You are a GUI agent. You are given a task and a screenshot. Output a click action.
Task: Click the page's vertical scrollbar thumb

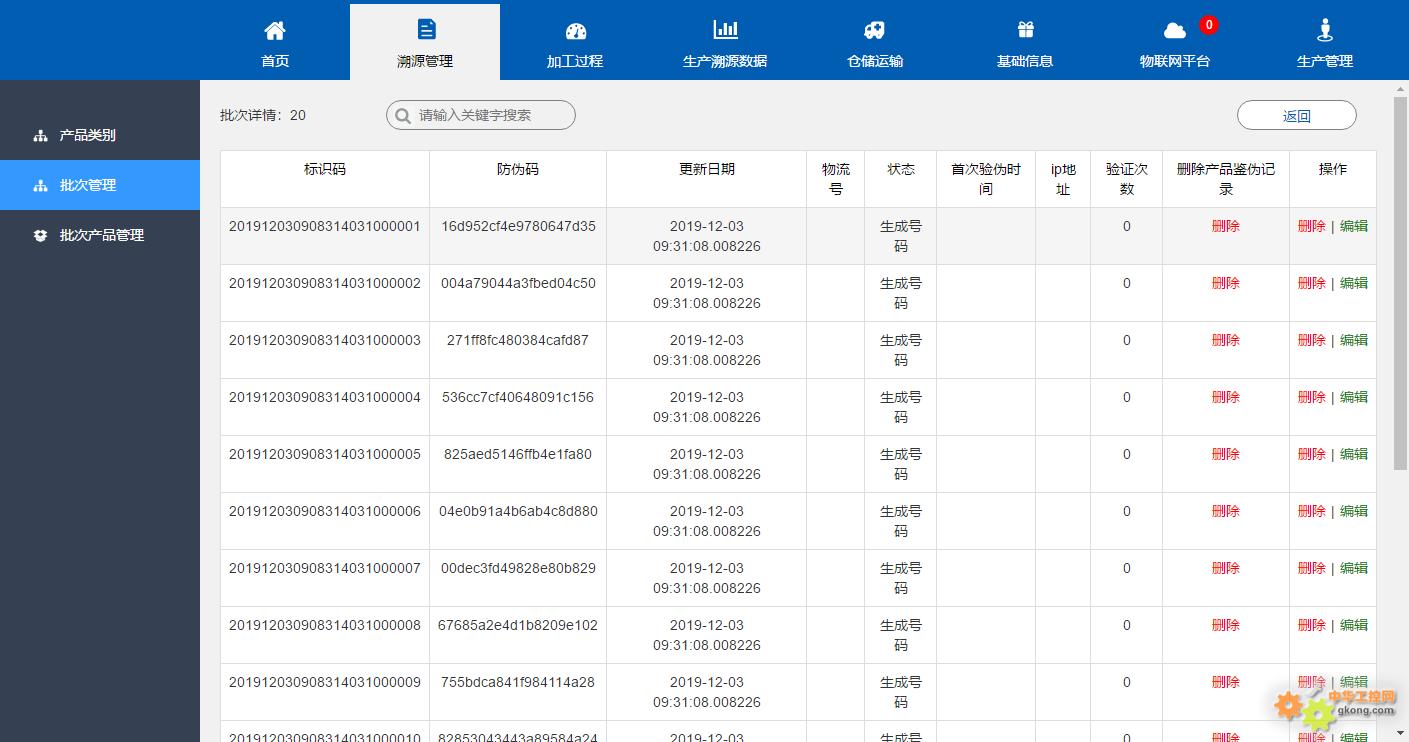click(1400, 283)
